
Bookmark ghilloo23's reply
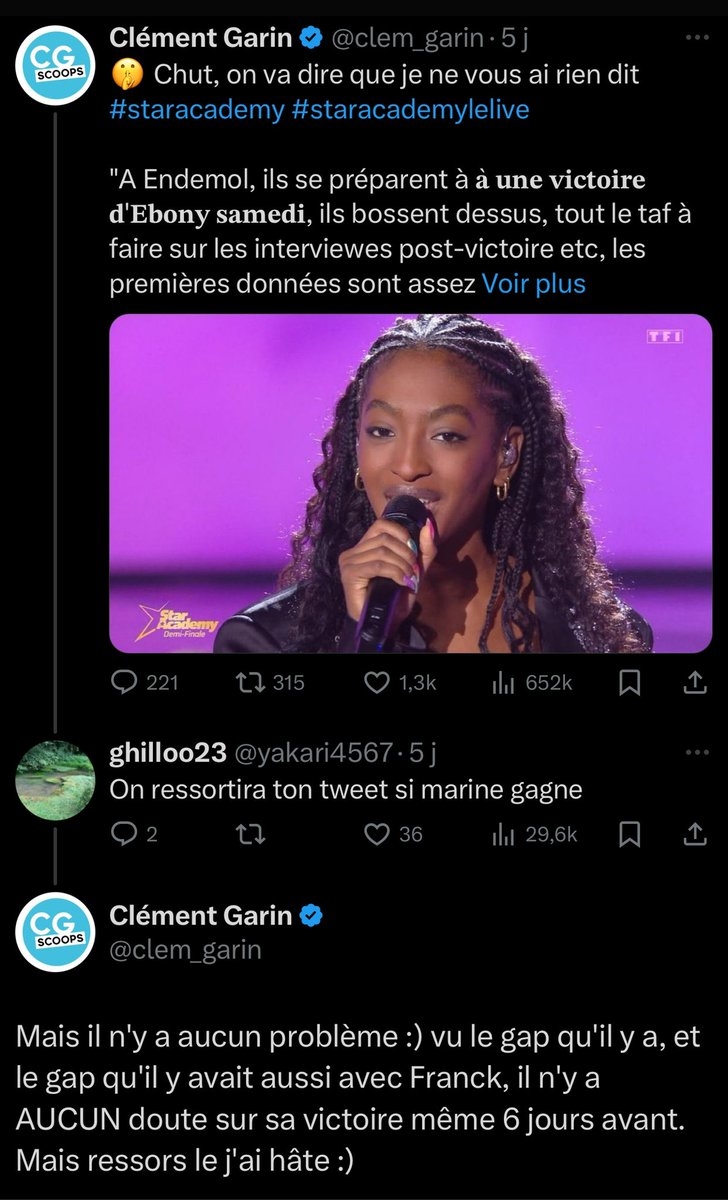coord(629,833)
